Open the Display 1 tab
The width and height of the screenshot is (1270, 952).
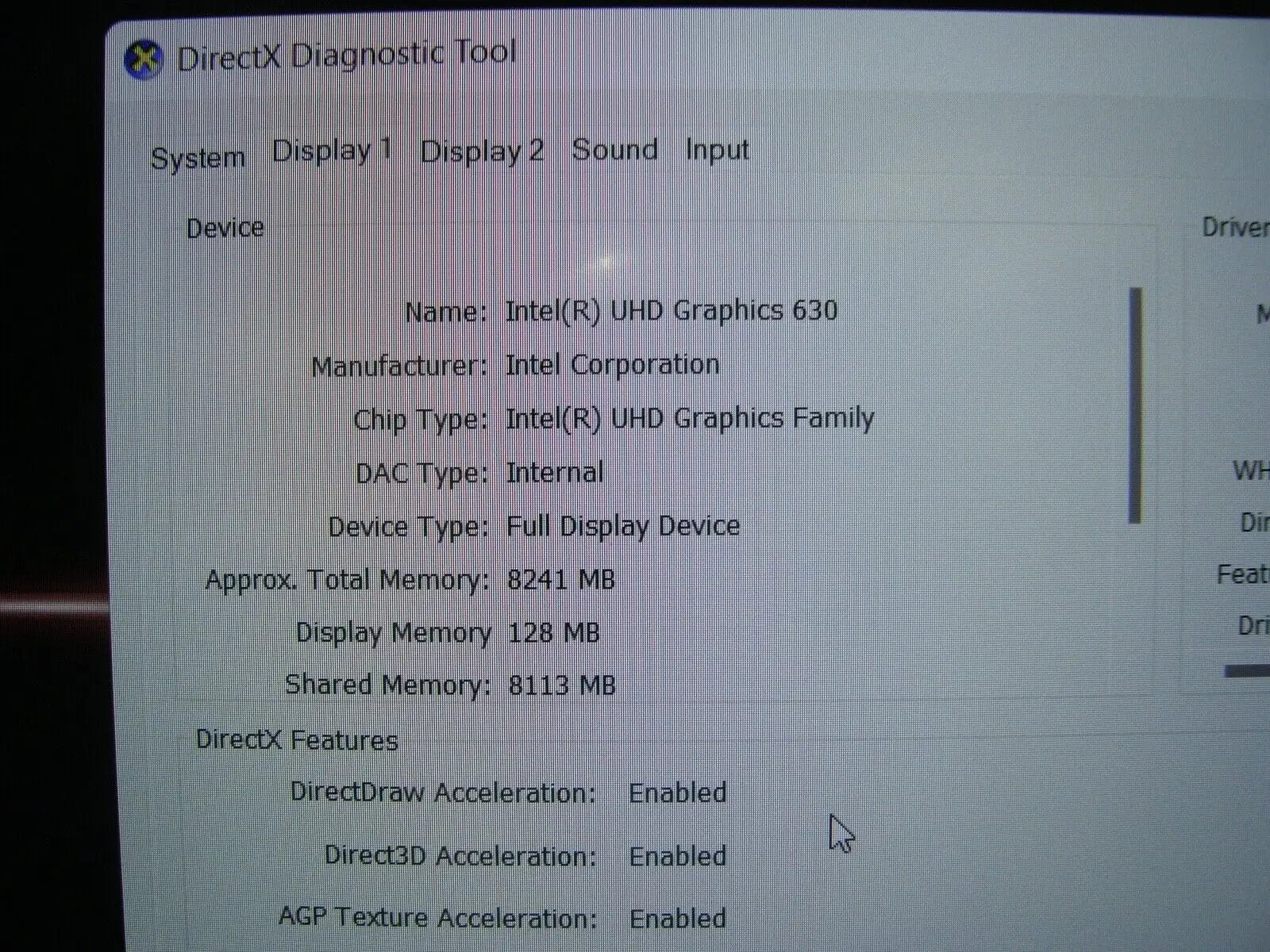332,151
